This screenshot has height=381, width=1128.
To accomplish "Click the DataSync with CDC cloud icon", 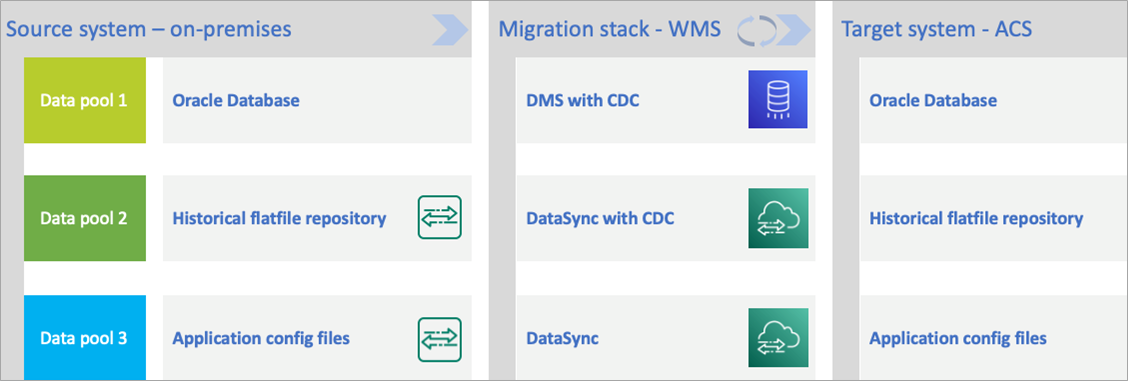I will tap(778, 219).
